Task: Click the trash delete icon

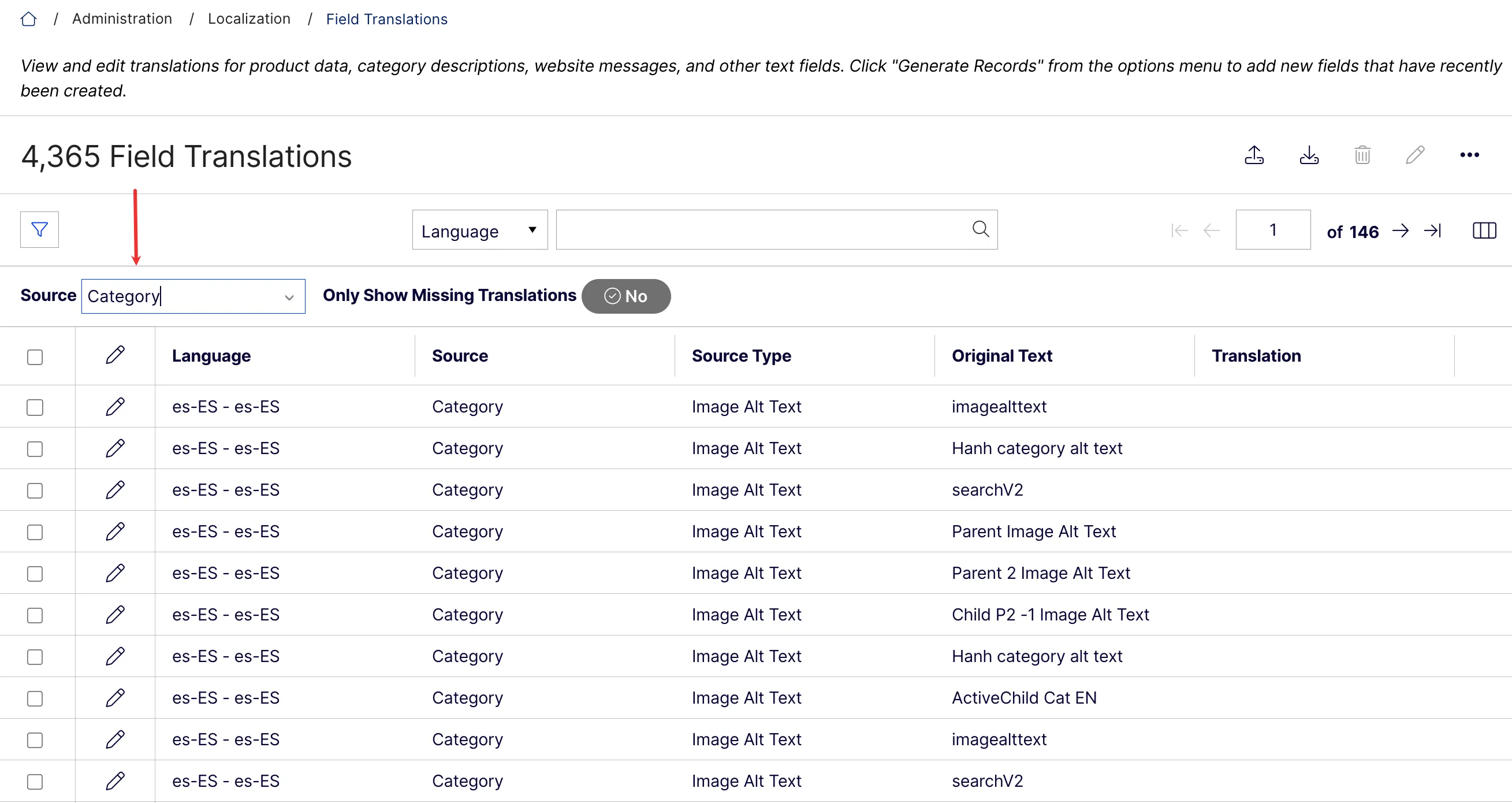Action: click(x=1362, y=155)
